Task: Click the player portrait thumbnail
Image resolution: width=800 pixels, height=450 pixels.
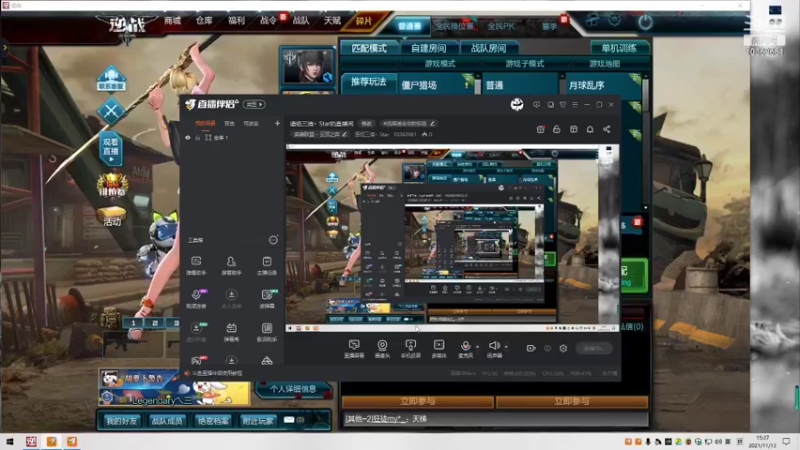Action: (308, 67)
